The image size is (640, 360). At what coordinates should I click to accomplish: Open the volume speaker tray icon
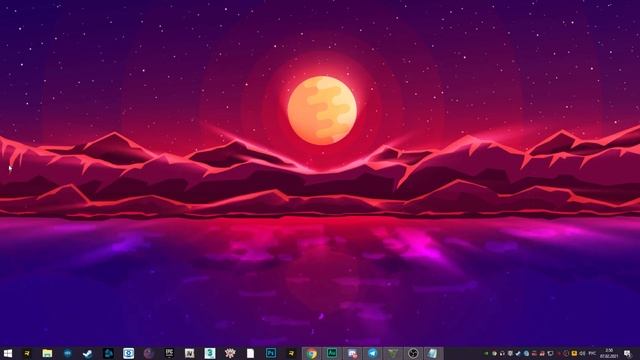pos(582,353)
